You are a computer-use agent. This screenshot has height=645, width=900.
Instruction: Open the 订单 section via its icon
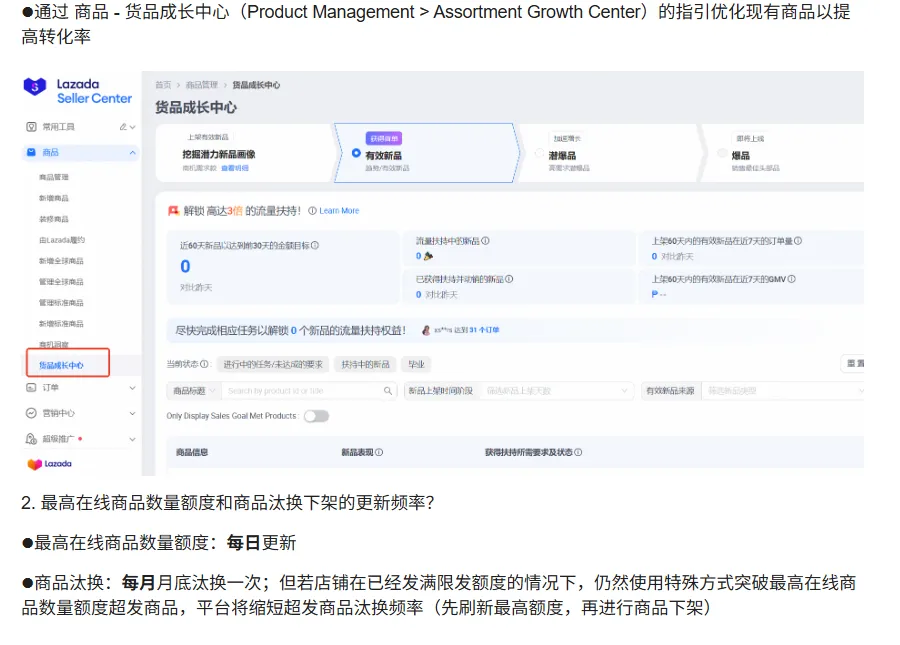(x=29, y=390)
